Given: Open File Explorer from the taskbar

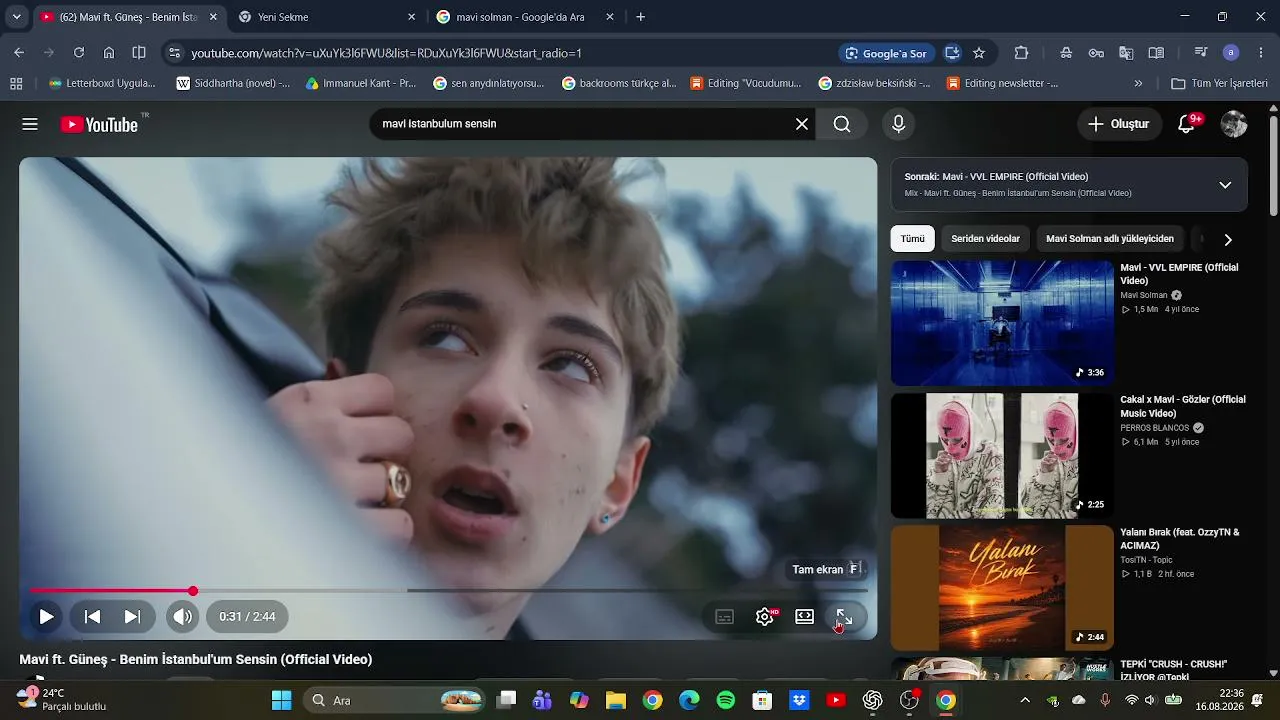Looking at the screenshot, I should [615, 700].
